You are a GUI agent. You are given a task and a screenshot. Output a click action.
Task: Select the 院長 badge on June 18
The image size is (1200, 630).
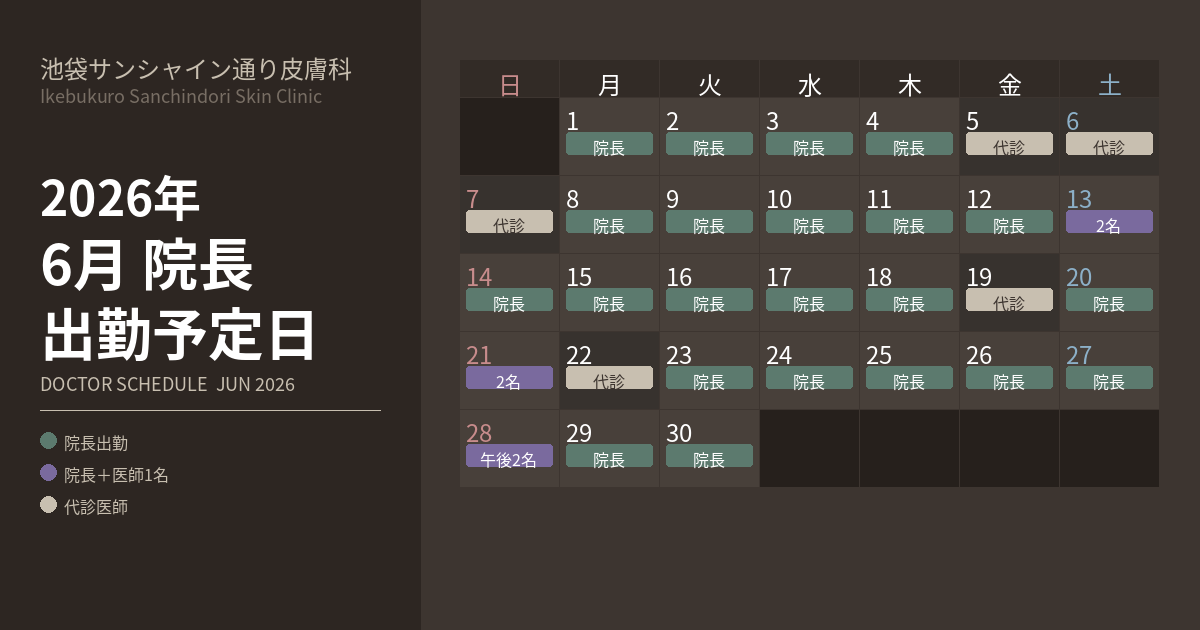pos(909,300)
